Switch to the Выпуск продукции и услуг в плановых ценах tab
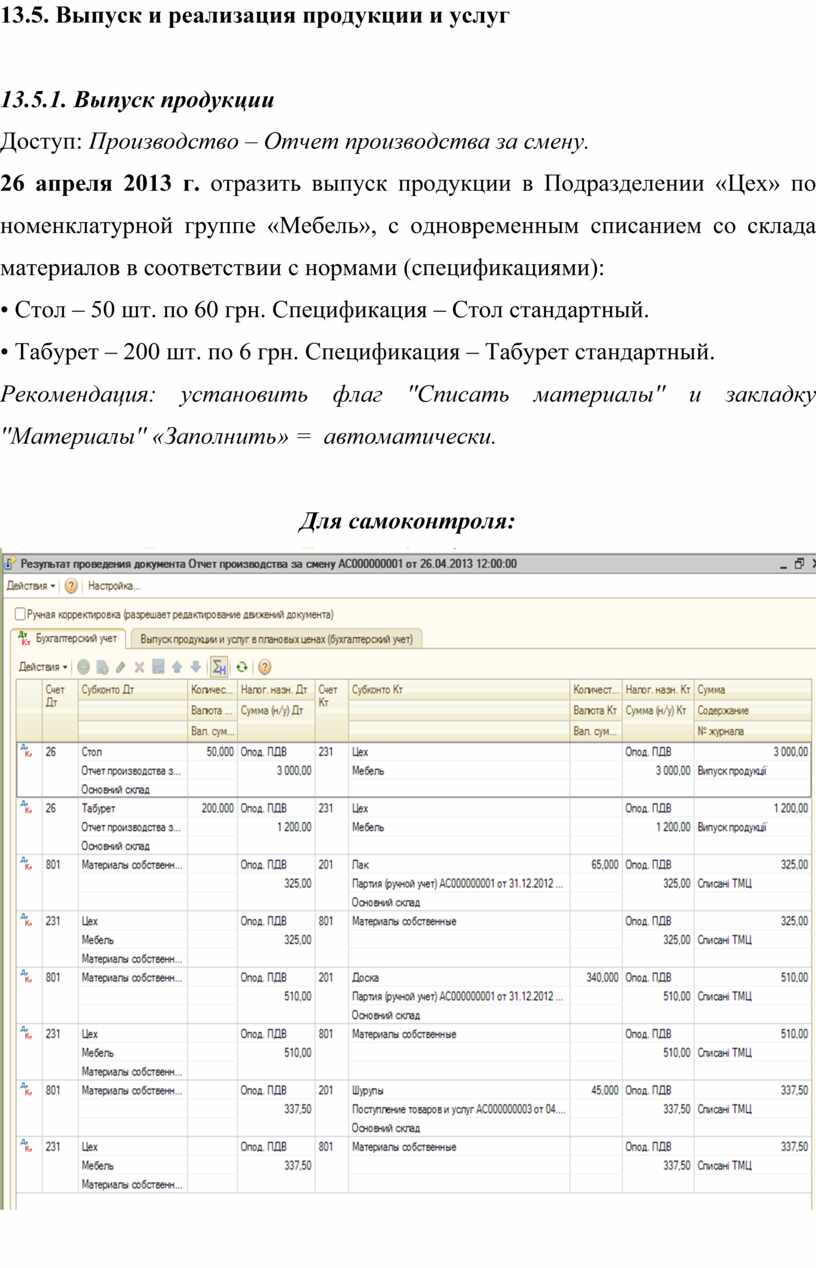This screenshot has width=816, height=1268. point(276,637)
